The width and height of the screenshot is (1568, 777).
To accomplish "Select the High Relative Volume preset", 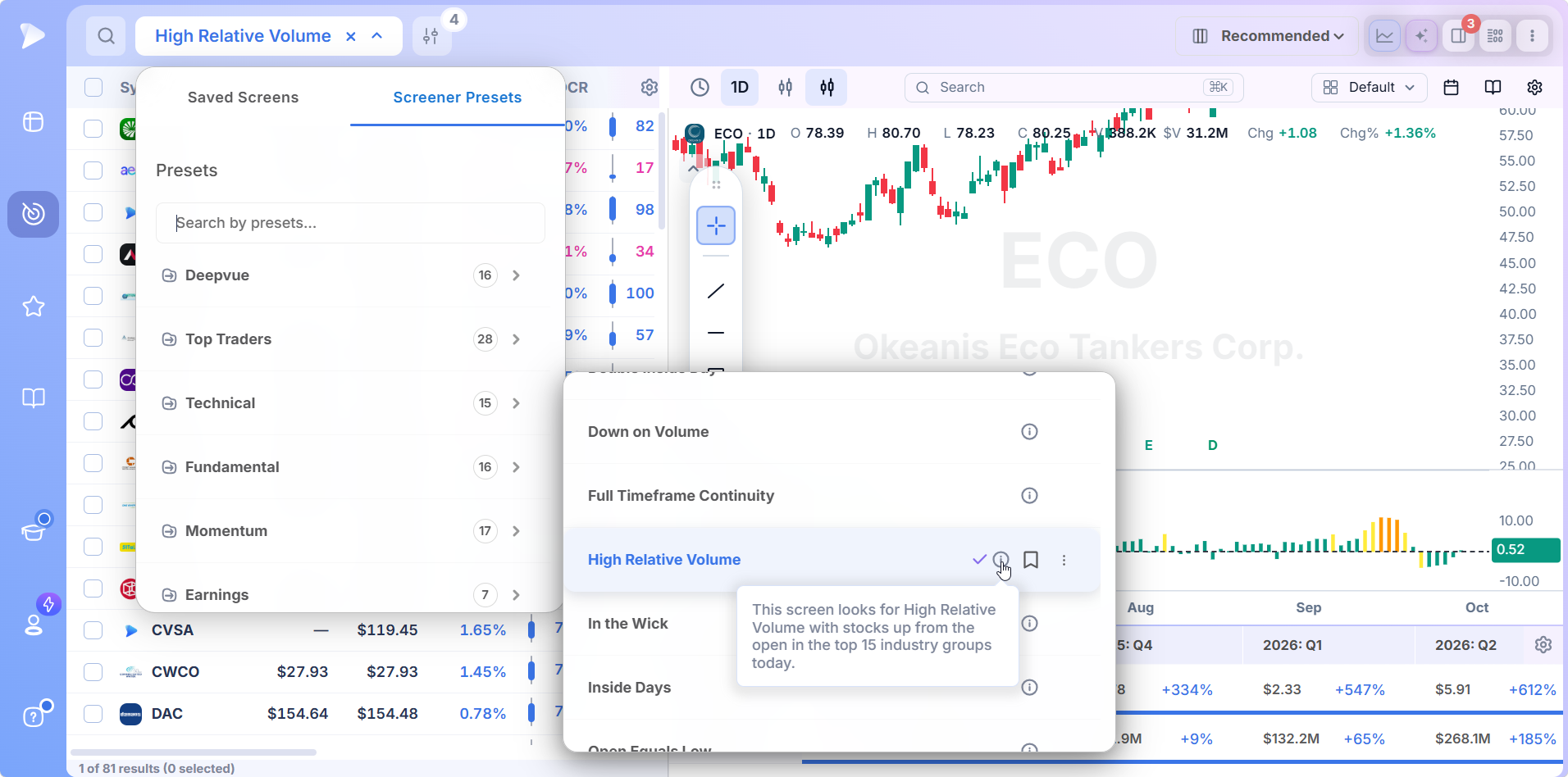I will click(x=664, y=560).
